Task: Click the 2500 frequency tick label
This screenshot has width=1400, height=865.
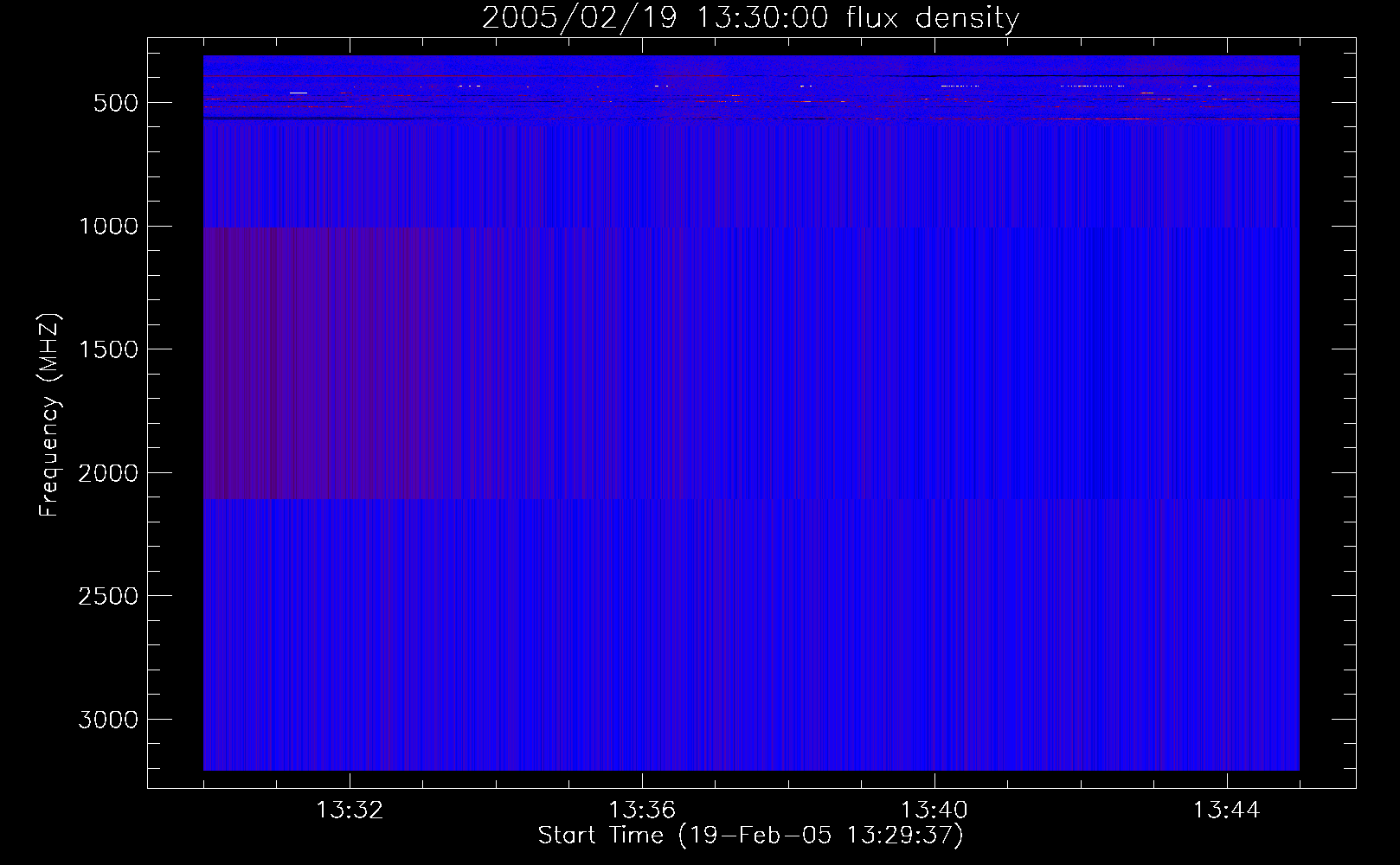Action: 108,597
